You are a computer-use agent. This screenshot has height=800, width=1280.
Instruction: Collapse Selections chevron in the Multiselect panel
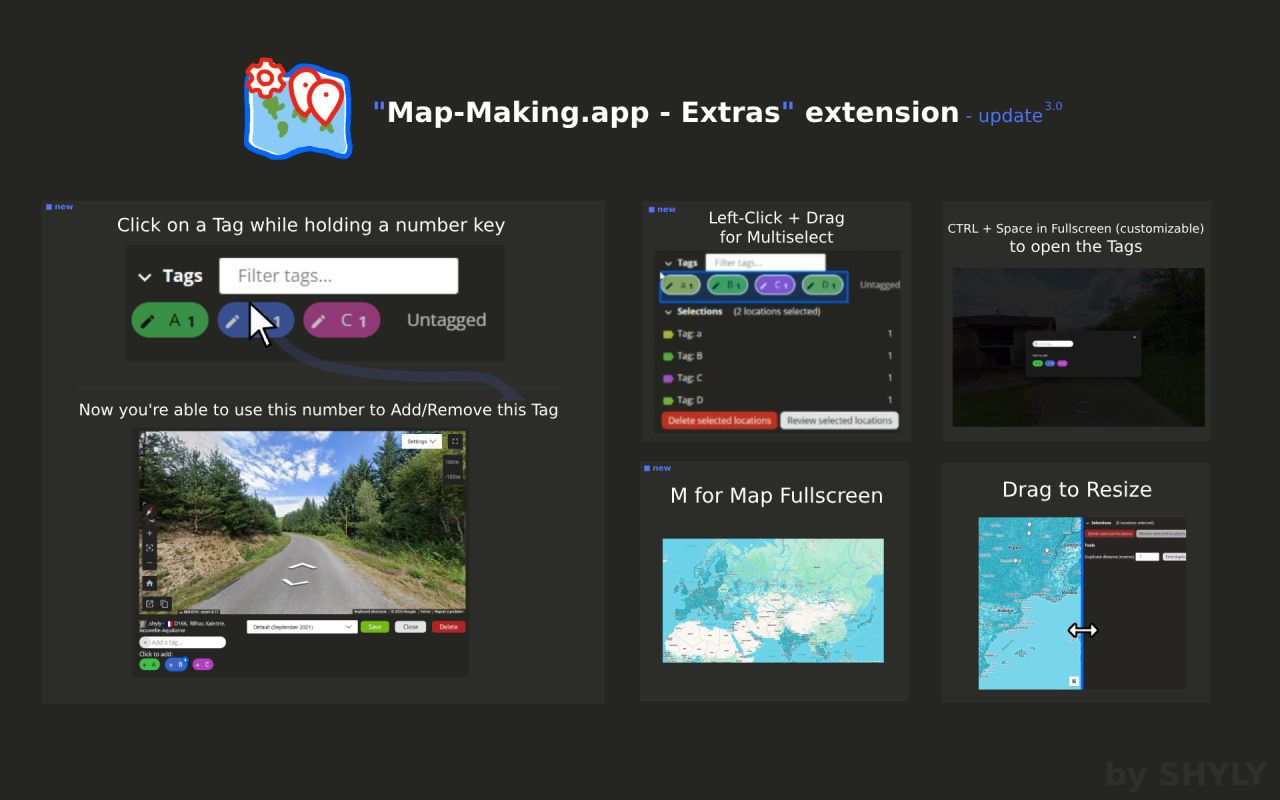(x=669, y=312)
